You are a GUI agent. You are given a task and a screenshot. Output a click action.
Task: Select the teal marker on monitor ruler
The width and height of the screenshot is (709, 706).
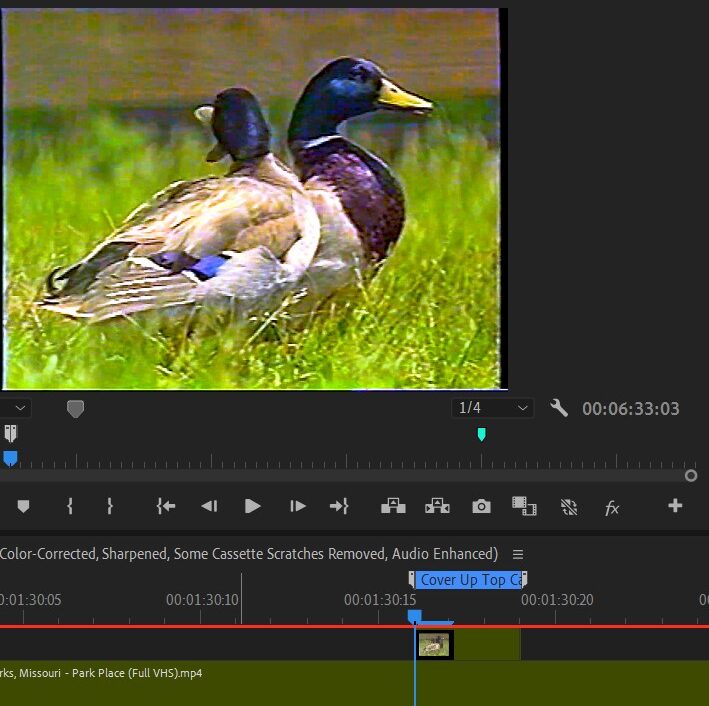tap(482, 435)
